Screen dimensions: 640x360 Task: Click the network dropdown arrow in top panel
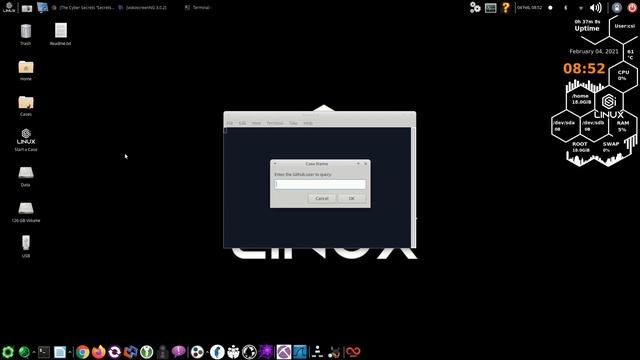[580, 8]
